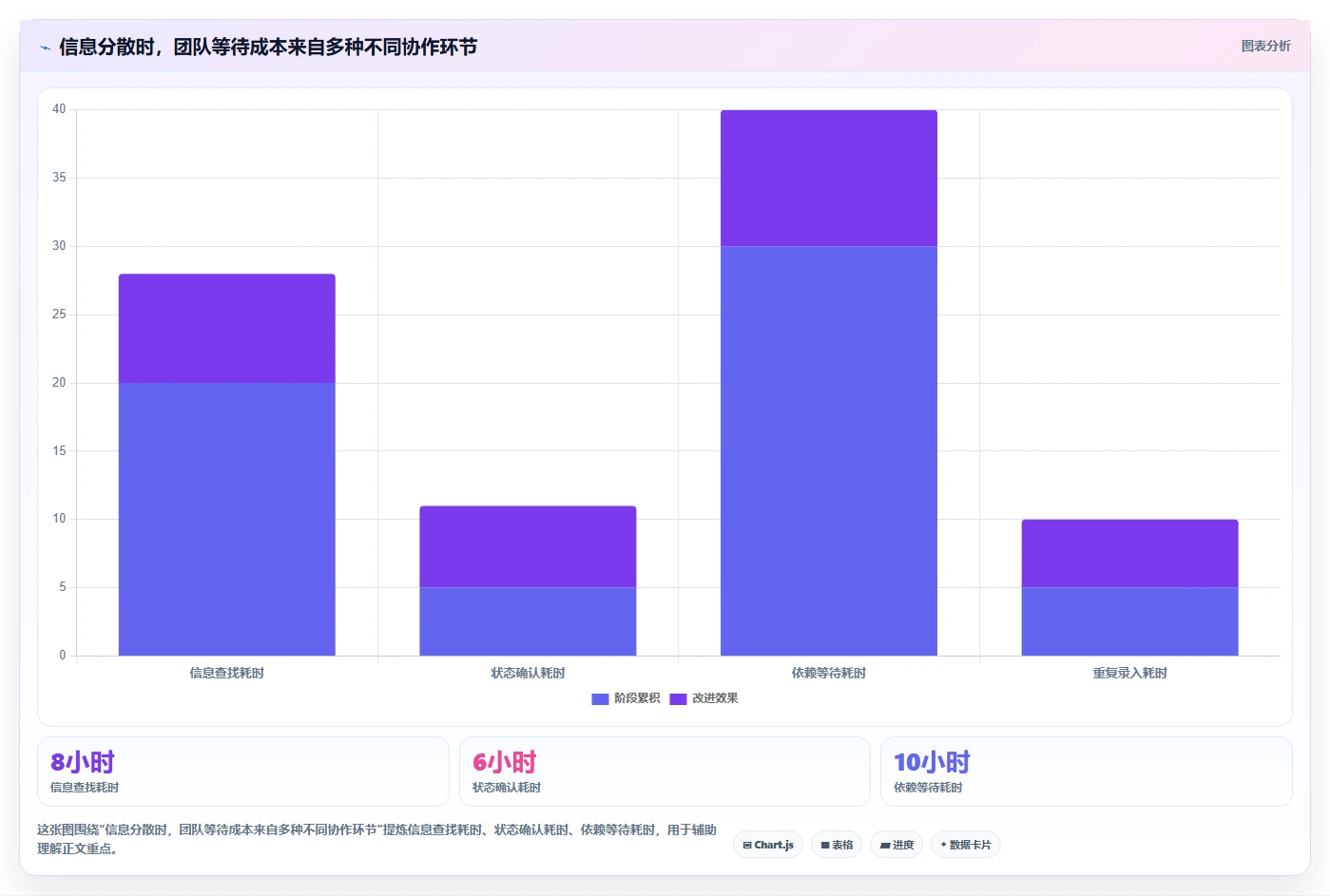Click the 进度 tag pill

point(896,845)
